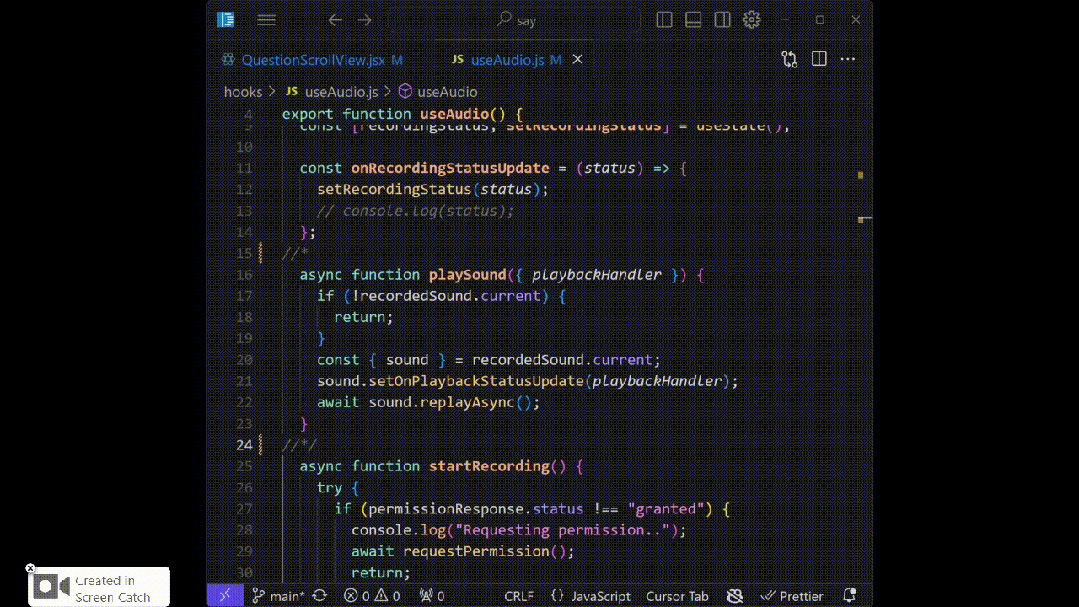Click on onRecordingStatusUpdate identifier

tap(450, 168)
